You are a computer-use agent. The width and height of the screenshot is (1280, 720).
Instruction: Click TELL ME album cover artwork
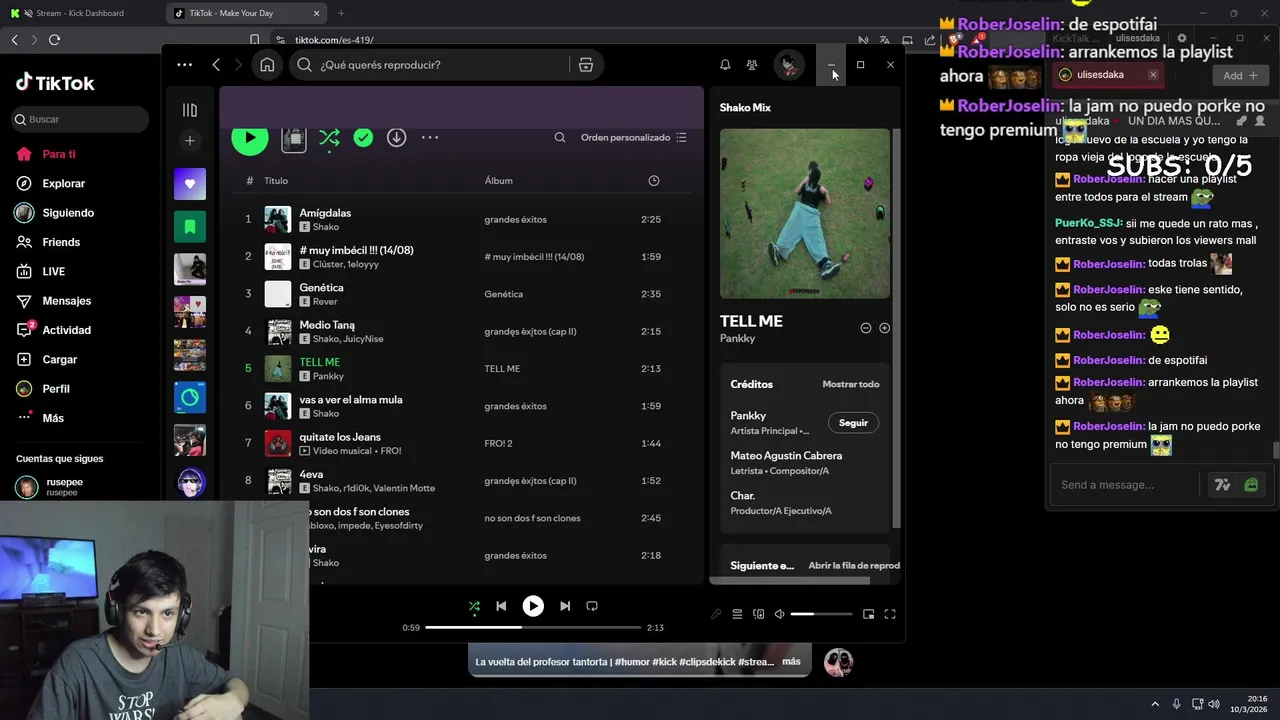point(805,213)
